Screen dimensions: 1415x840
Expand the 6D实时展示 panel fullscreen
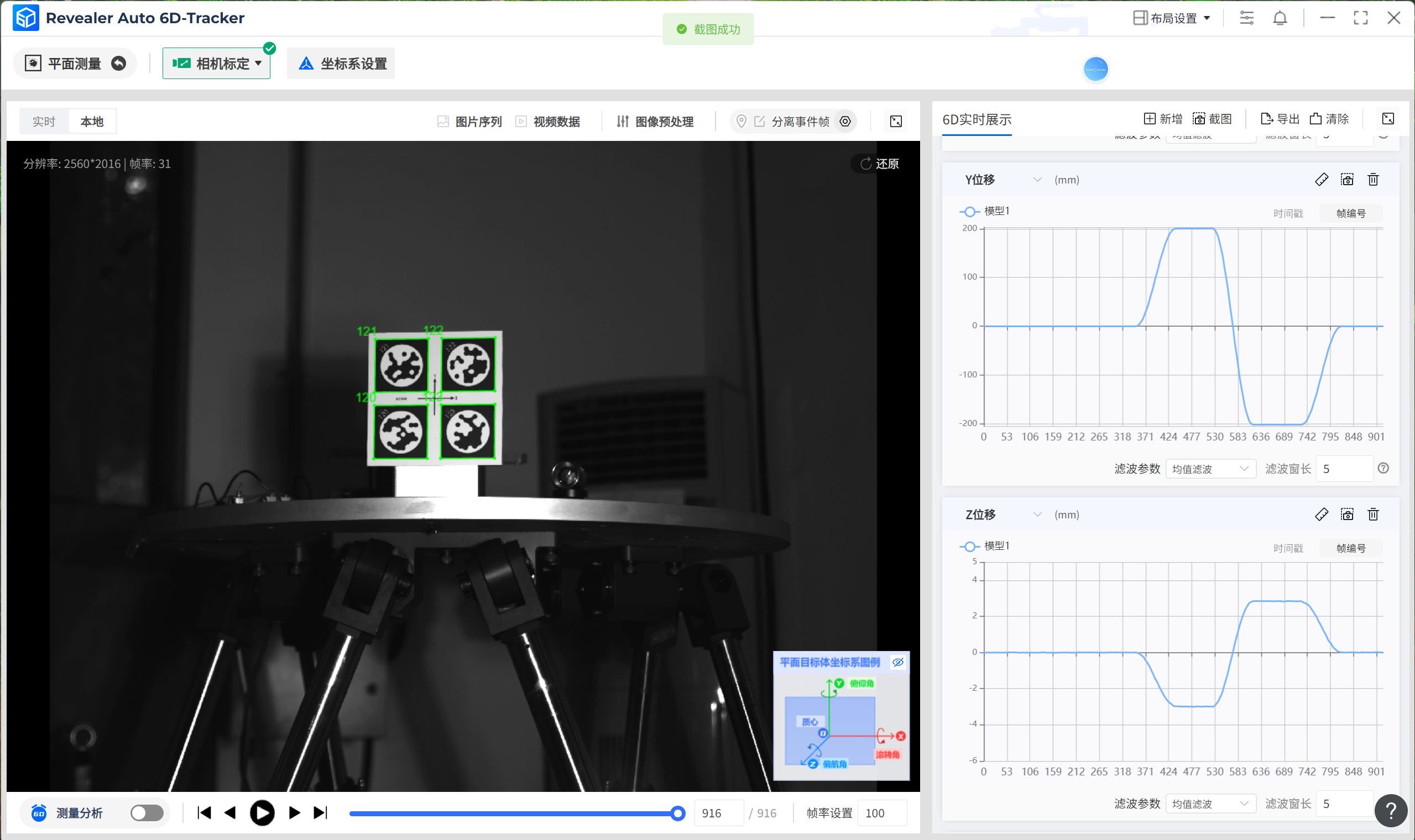pos(1388,119)
